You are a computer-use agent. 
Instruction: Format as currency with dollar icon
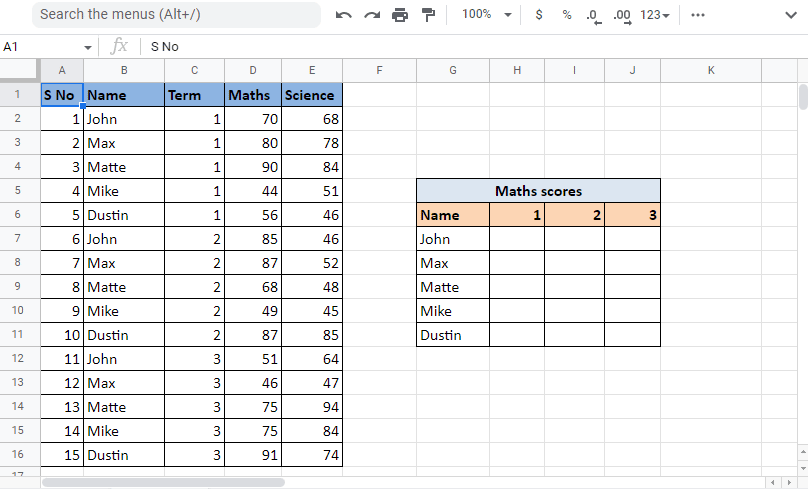click(x=540, y=15)
